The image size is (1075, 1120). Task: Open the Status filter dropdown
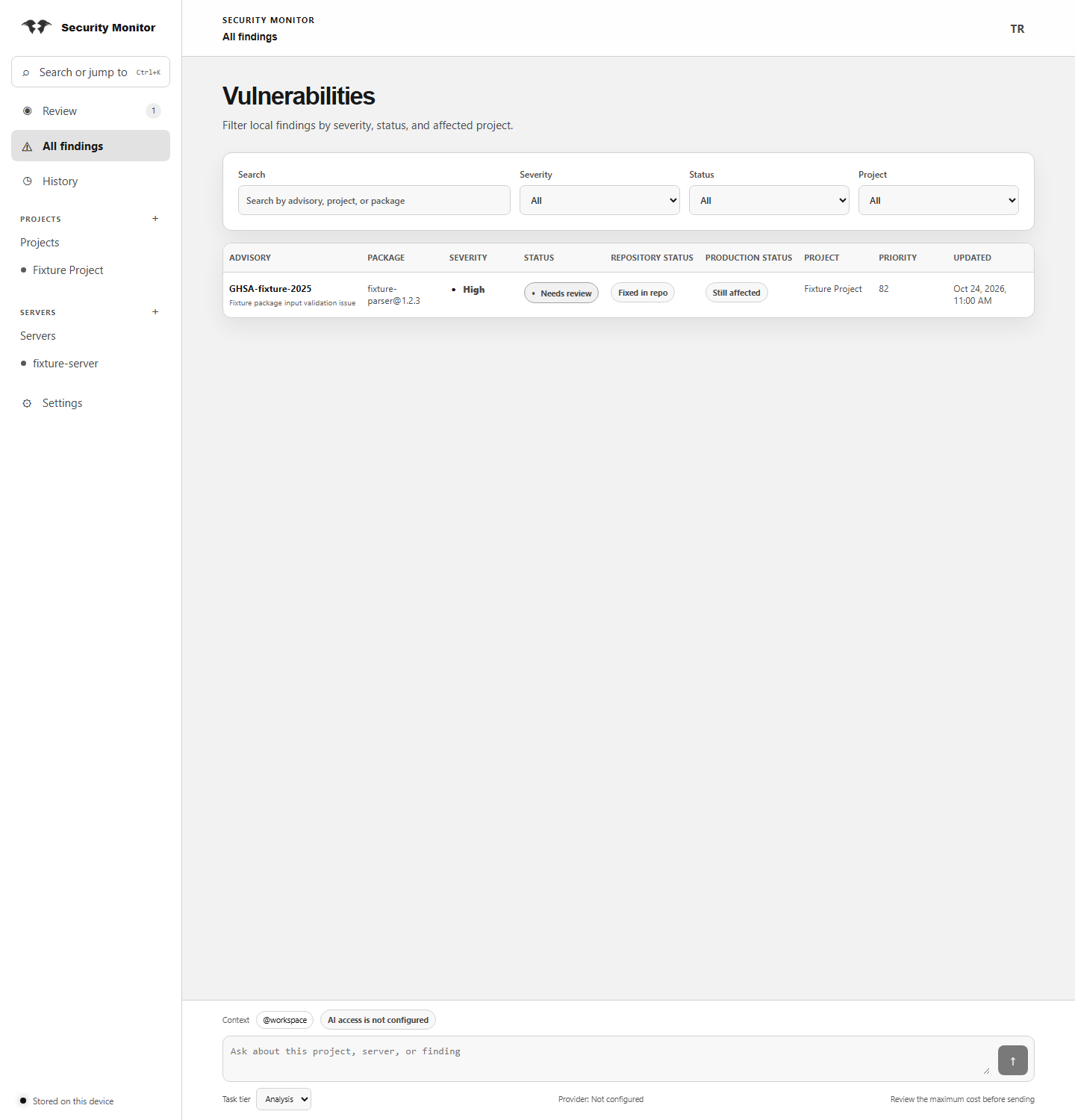point(769,200)
